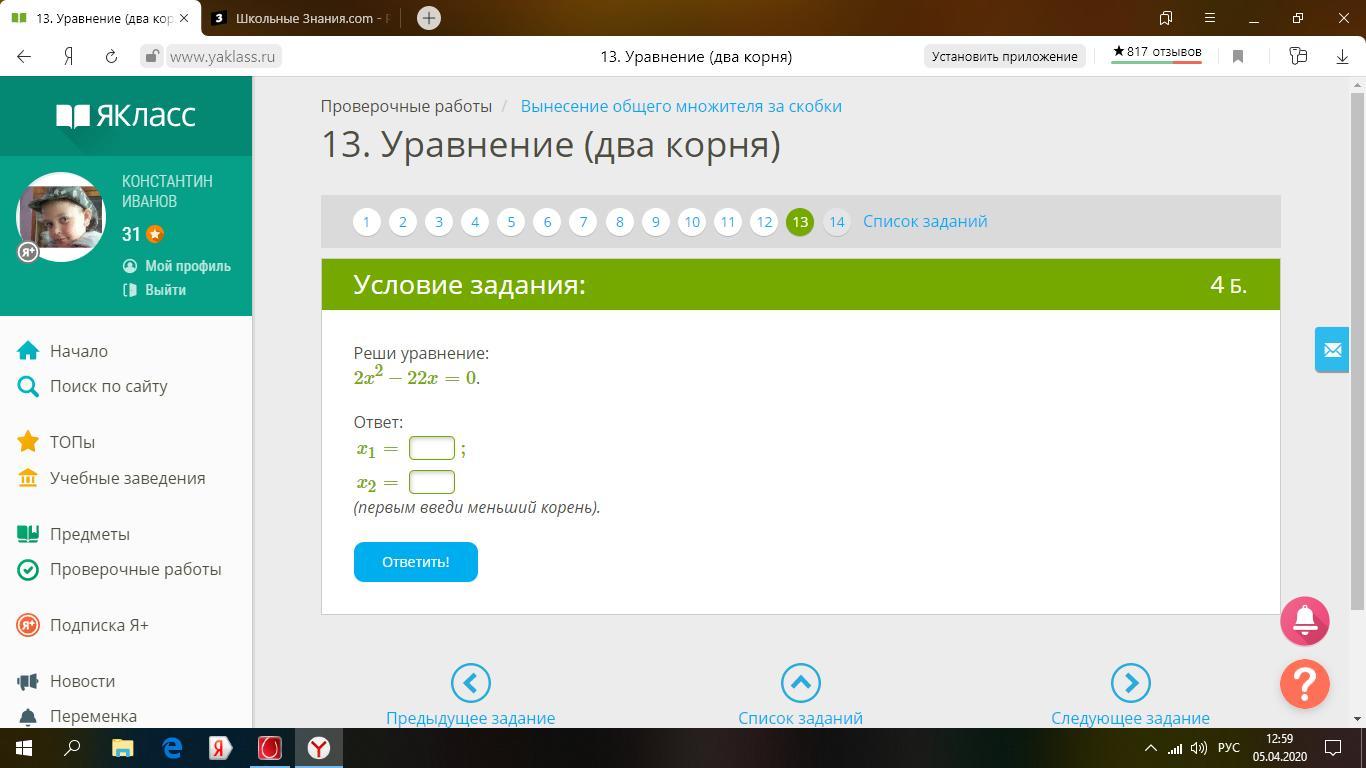The image size is (1366, 768).
Task: Open File Explorer from the Windows taskbar
Action: 122,747
